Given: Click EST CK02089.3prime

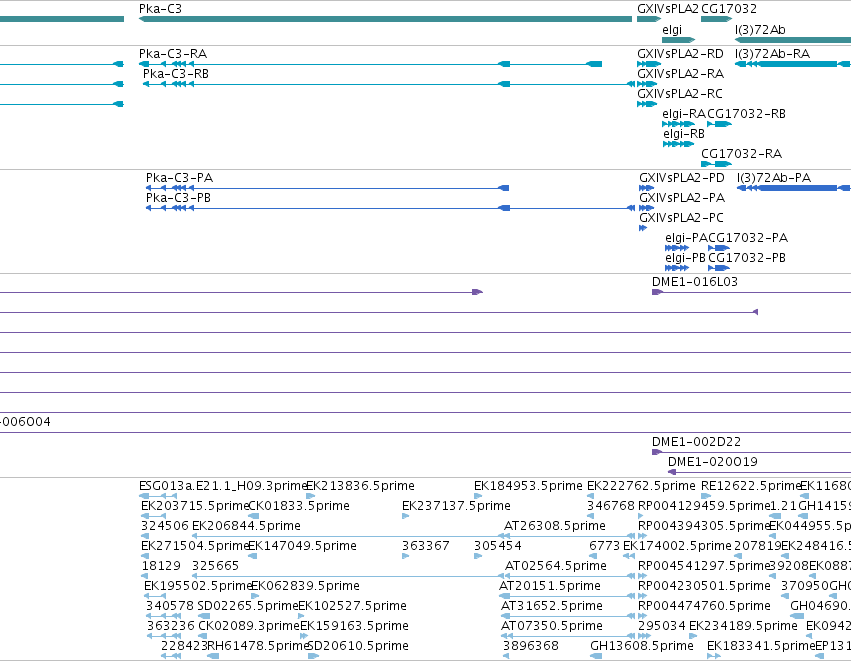Looking at the screenshot, I should click(201, 637).
